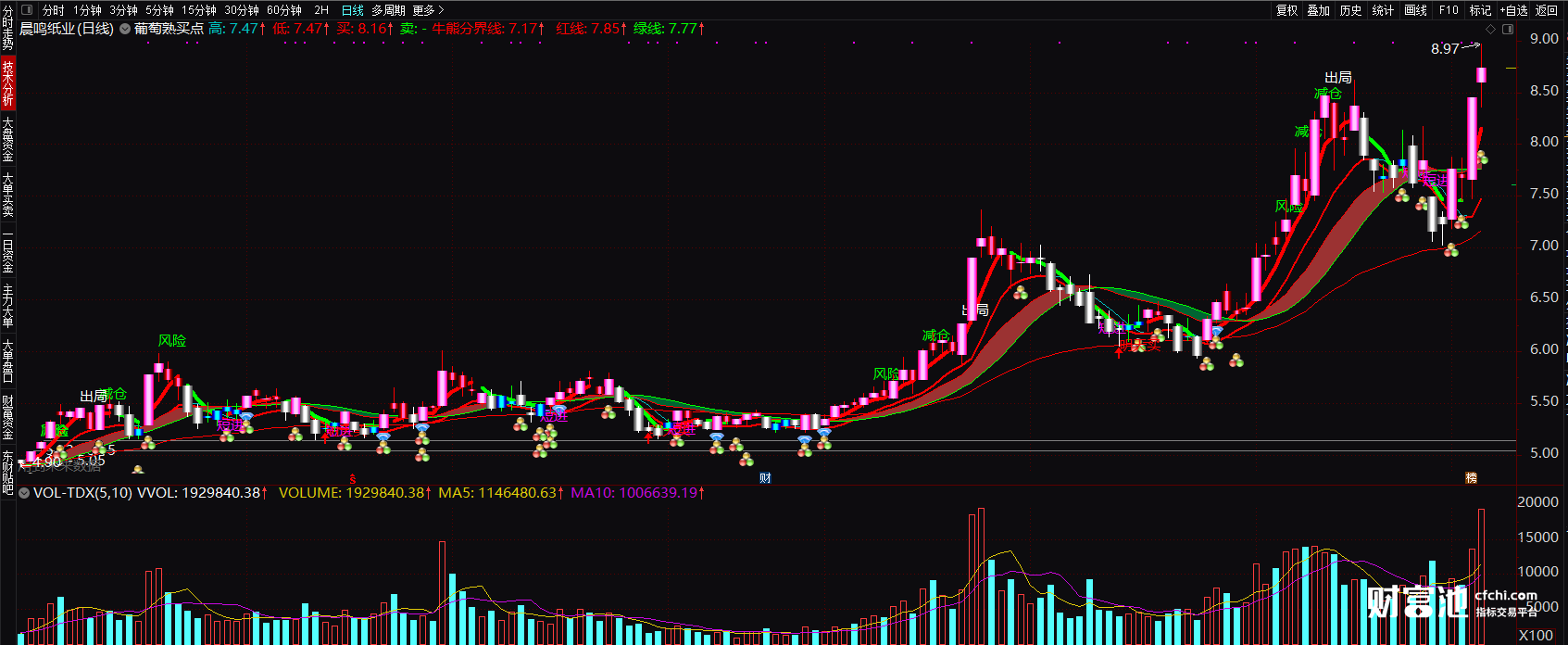The image size is (1568, 645).
Task: Select the 日线 daily period
Action: coord(353,10)
